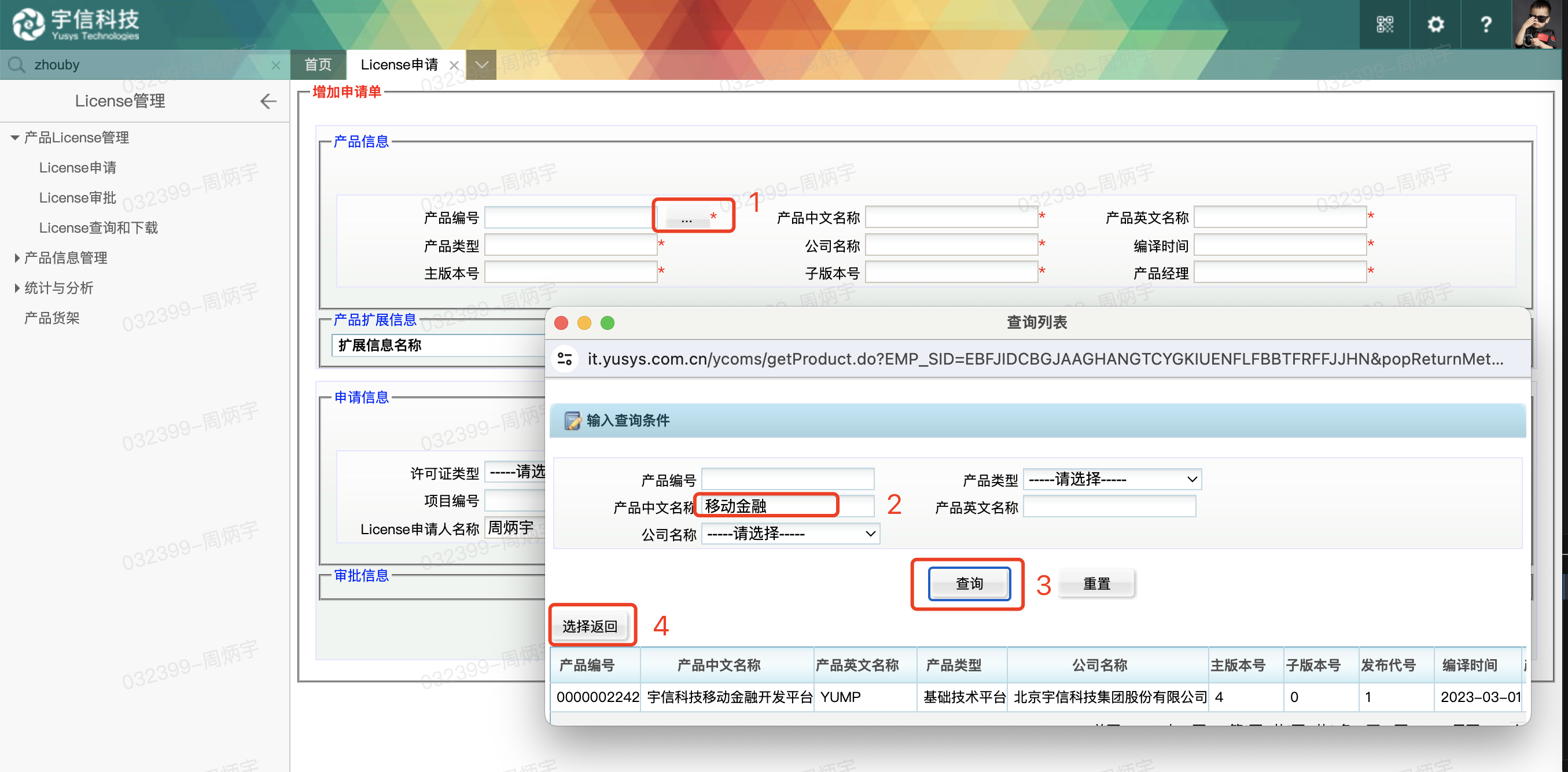
Task: Open License查询和下载 in sidebar
Action: tap(98, 227)
